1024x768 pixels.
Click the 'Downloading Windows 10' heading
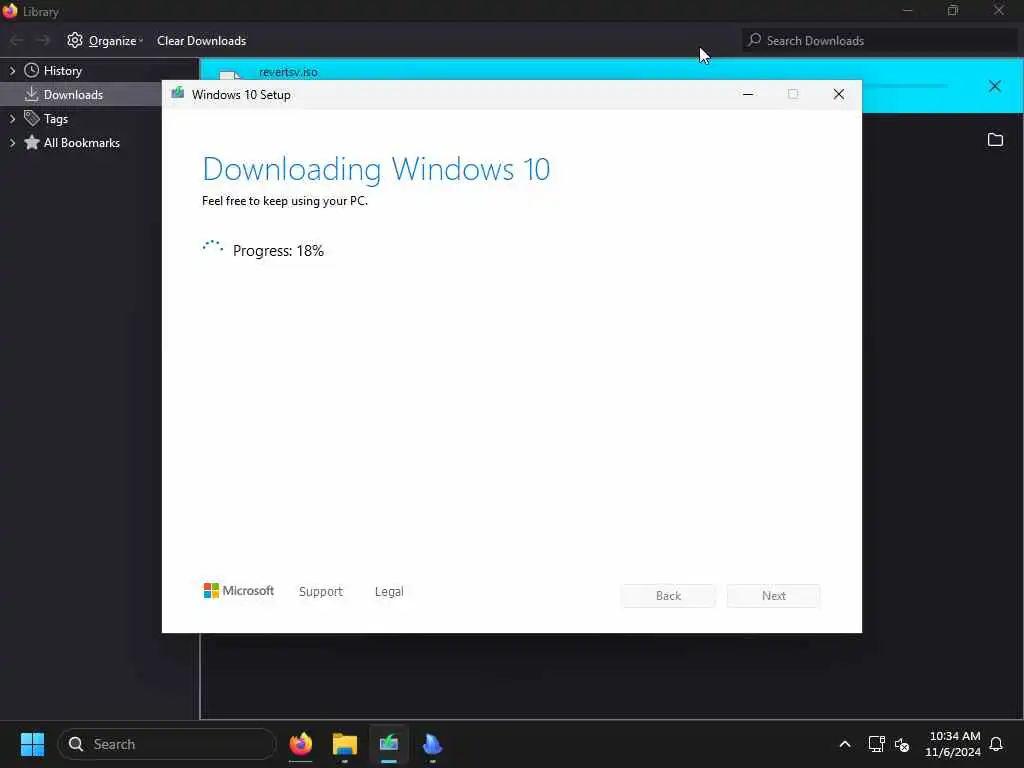point(376,169)
